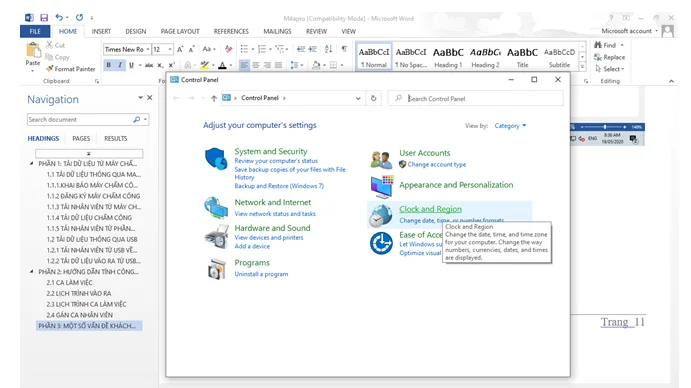Click the Redo icon in Word's title bar
This screenshot has width=691, height=388.
79,18
